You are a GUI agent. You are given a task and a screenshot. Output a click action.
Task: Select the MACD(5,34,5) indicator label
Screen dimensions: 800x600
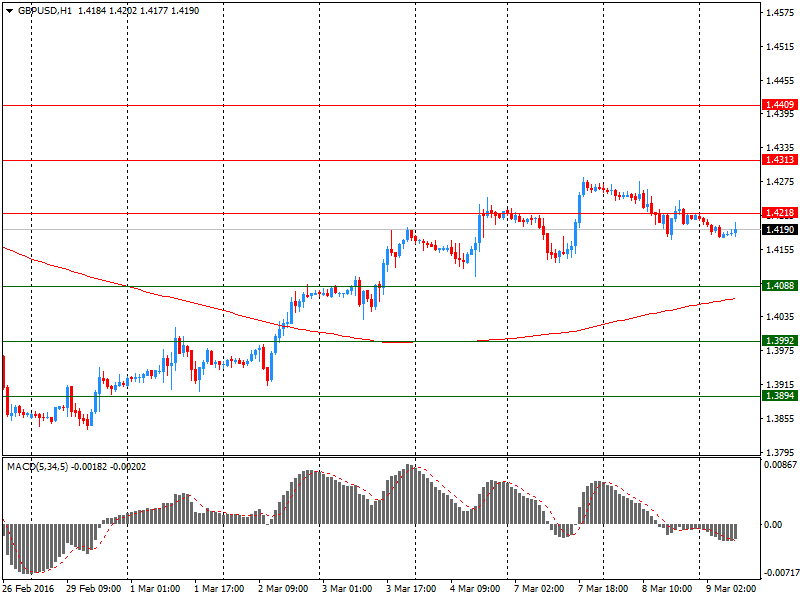pyautogui.click(x=37, y=467)
